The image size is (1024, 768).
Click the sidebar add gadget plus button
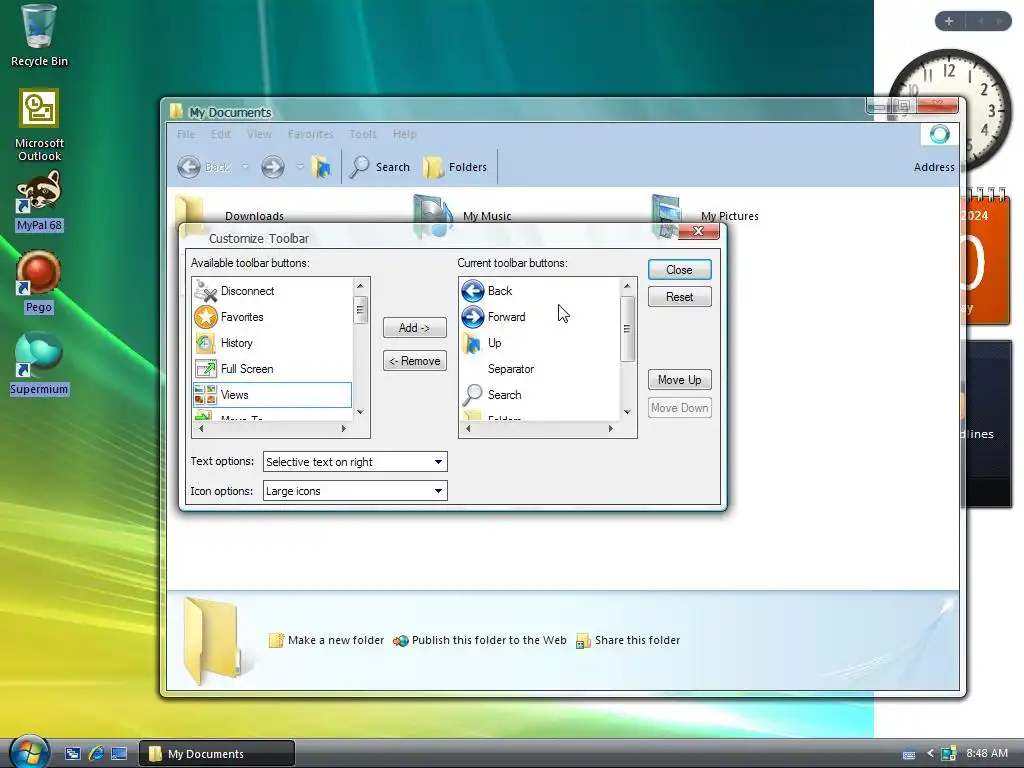(x=949, y=21)
